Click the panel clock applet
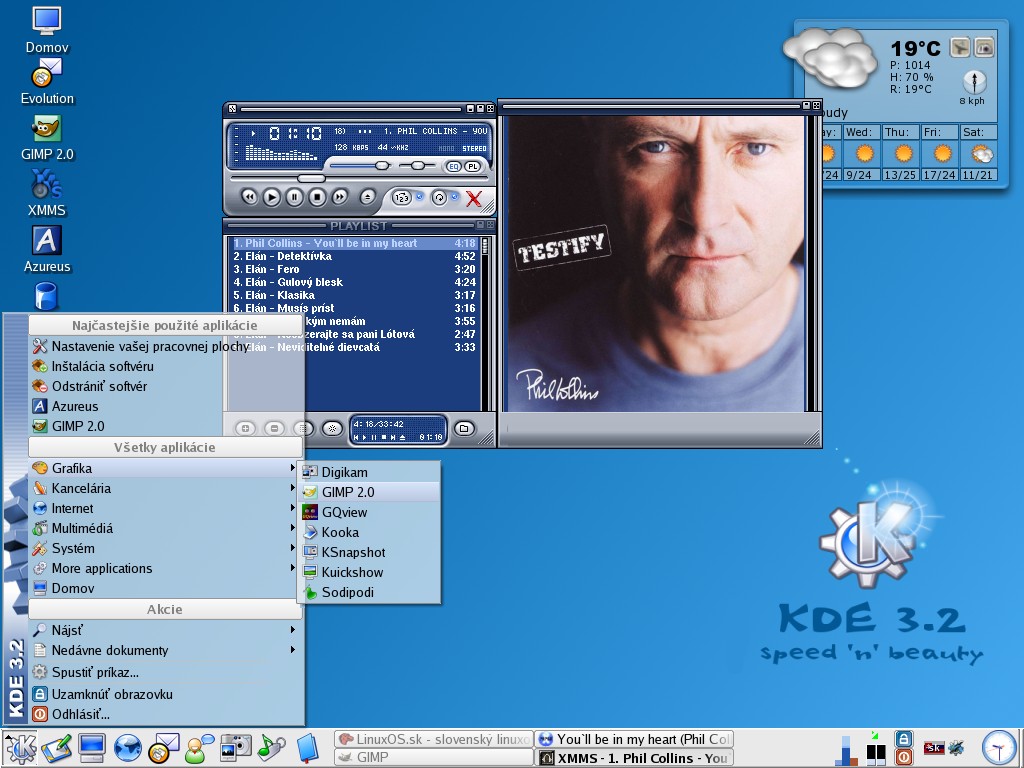1024x768 pixels. tap(999, 748)
